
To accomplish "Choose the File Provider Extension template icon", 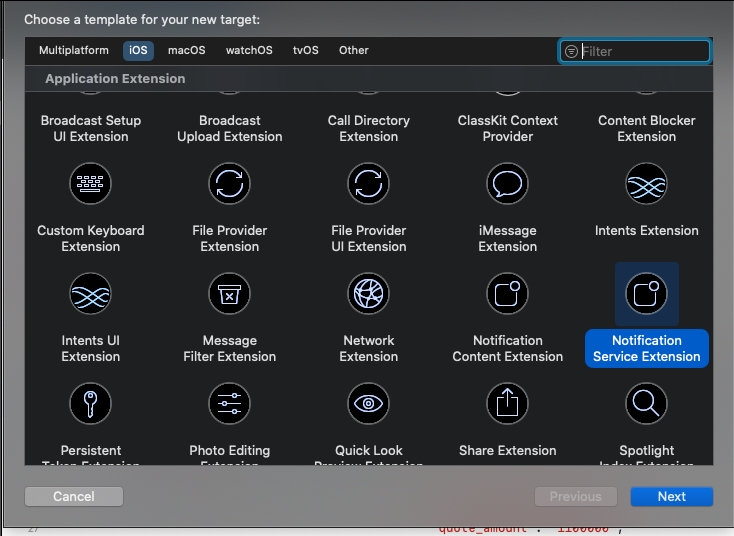I will (229, 184).
